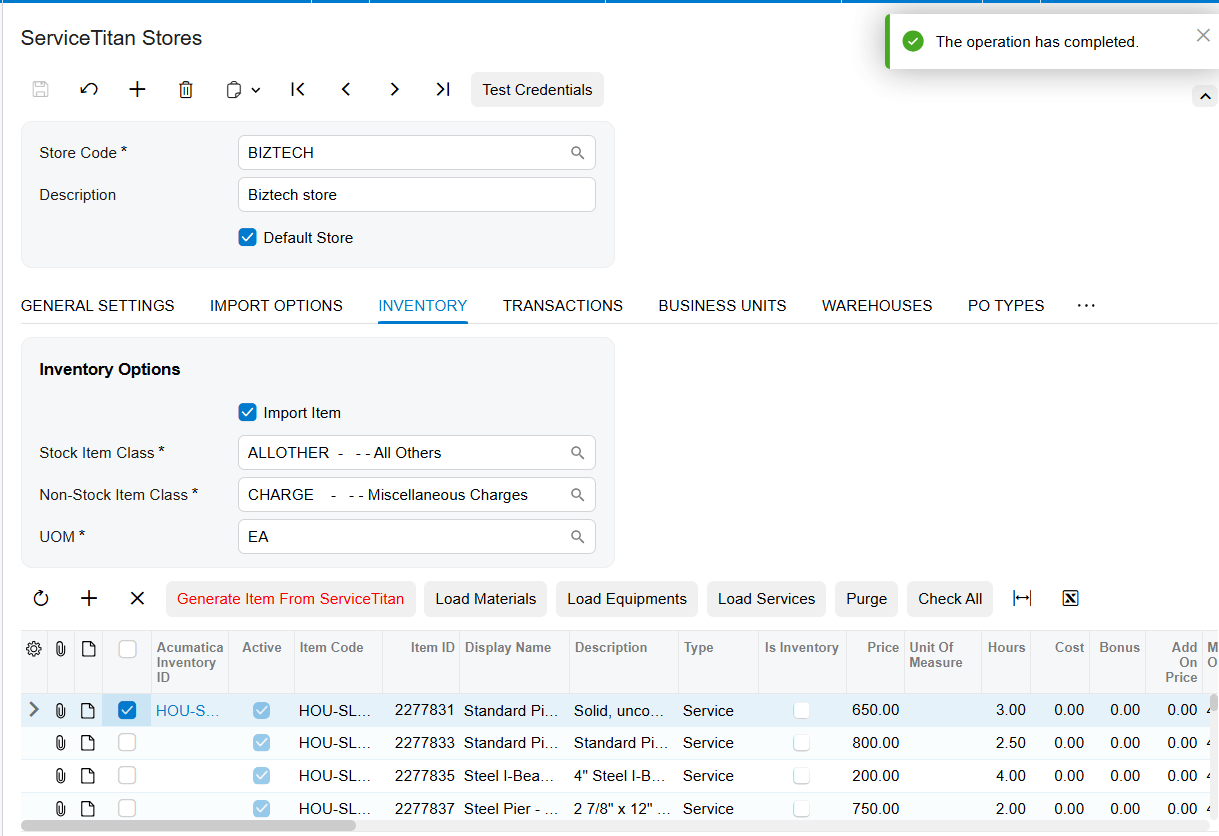Add a new grid row
This screenshot has height=836, width=1219.
(x=89, y=599)
